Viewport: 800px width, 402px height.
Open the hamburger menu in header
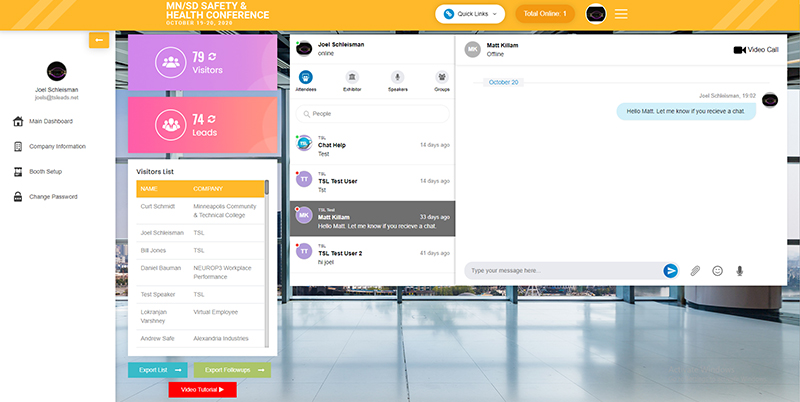pyautogui.click(x=621, y=14)
